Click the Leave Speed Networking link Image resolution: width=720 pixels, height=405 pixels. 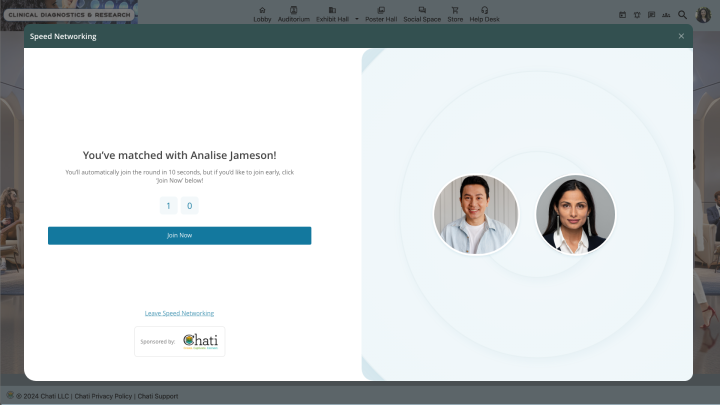coord(180,313)
